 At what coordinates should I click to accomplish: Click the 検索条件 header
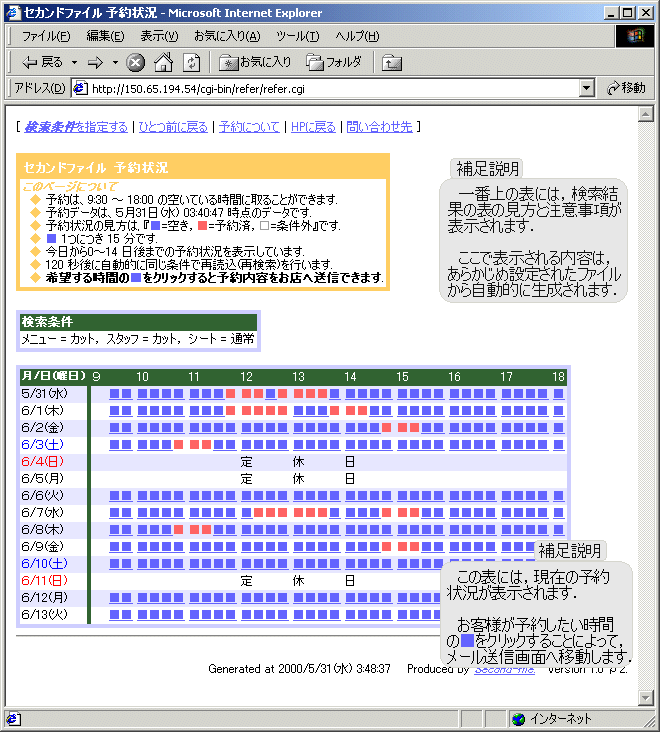click(x=139, y=322)
